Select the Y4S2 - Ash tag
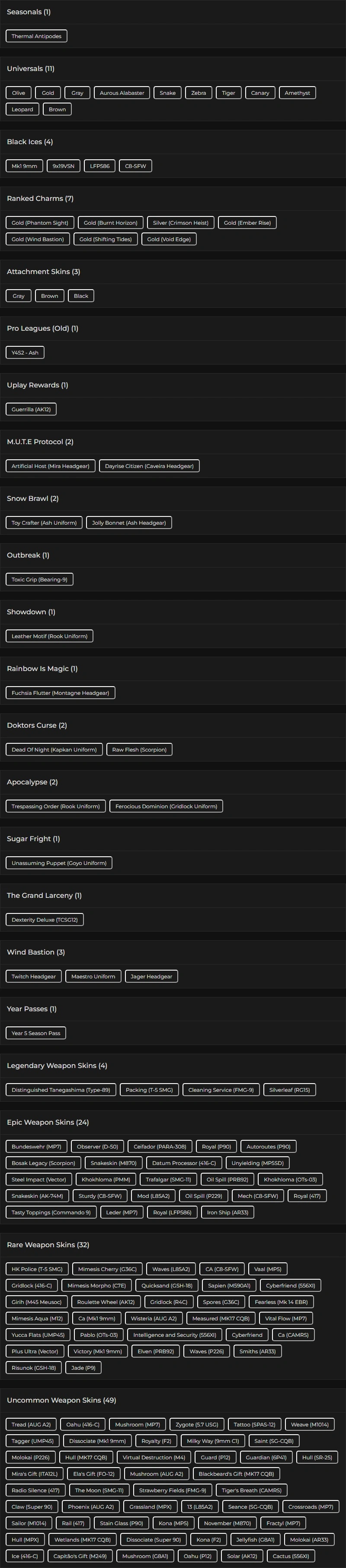Screen dimensions: 346x1568 (x=25, y=352)
